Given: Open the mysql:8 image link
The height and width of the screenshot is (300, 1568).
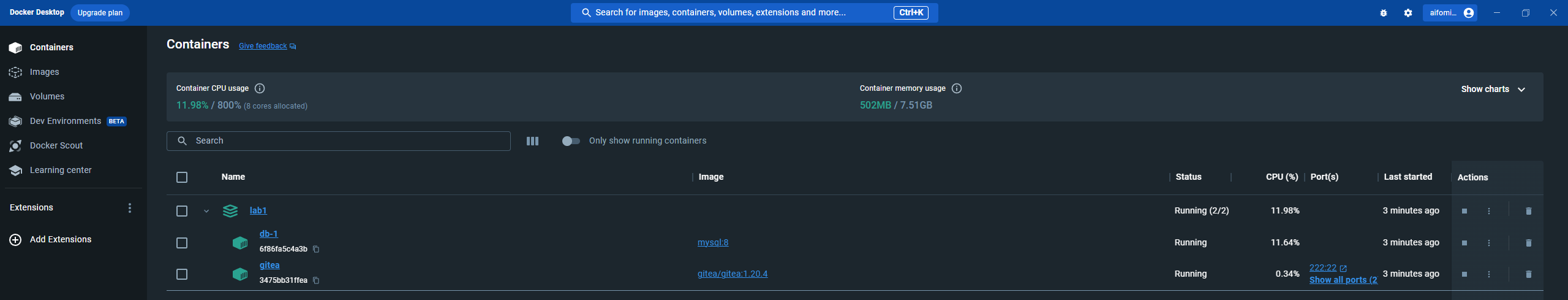Looking at the screenshot, I should click(x=713, y=242).
